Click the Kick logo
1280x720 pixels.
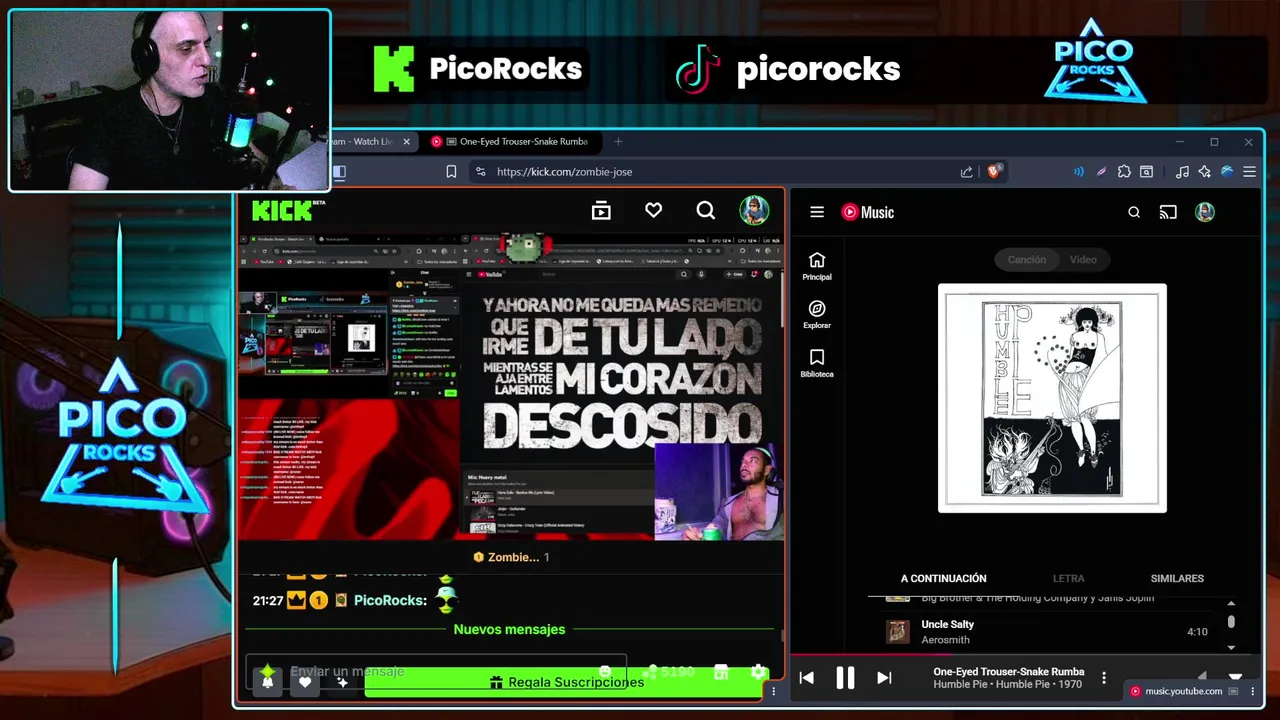[288, 210]
